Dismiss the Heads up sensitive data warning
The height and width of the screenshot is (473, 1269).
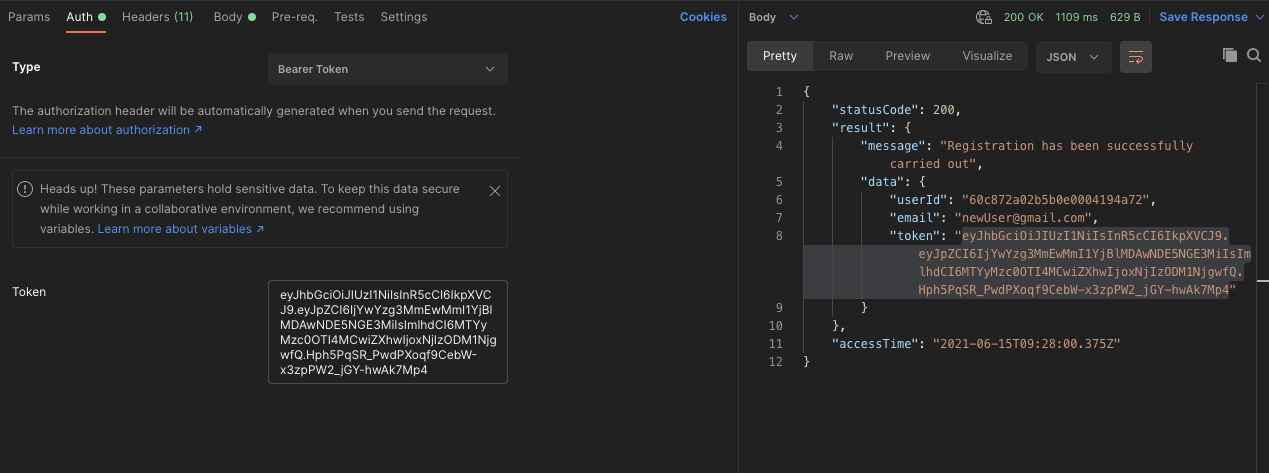point(495,190)
